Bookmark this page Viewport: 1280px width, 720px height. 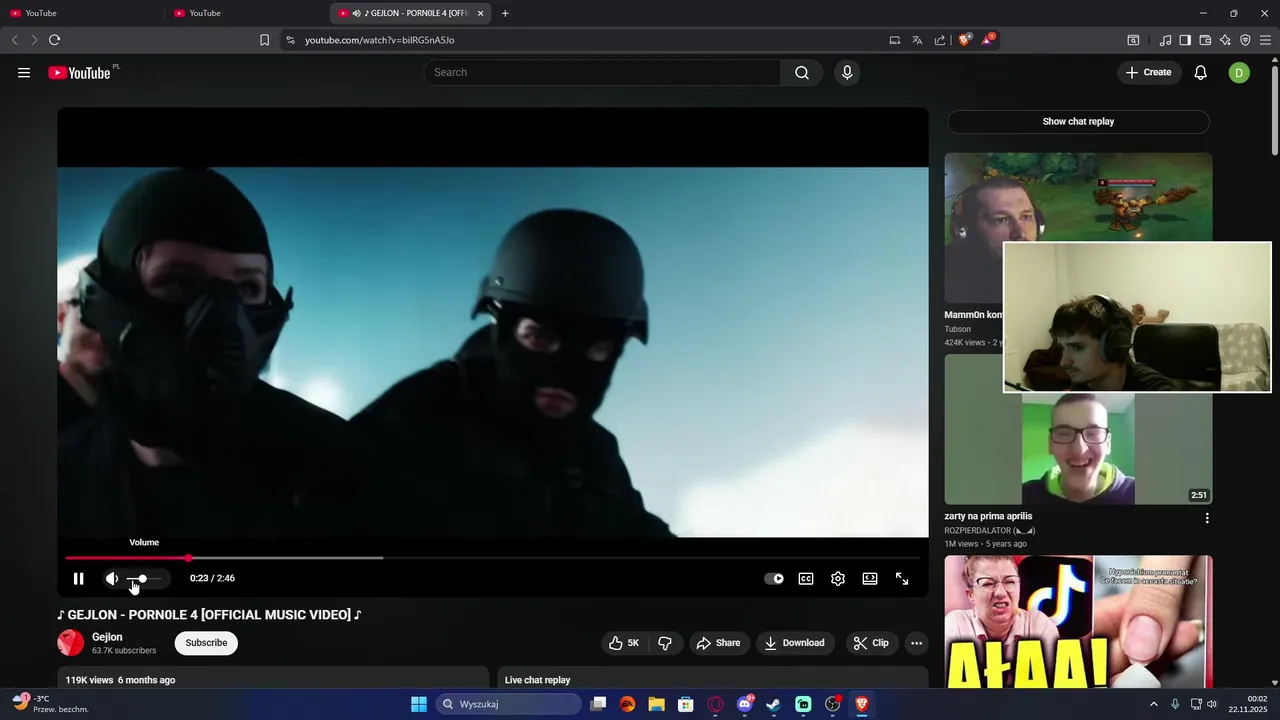tap(264, 40)
